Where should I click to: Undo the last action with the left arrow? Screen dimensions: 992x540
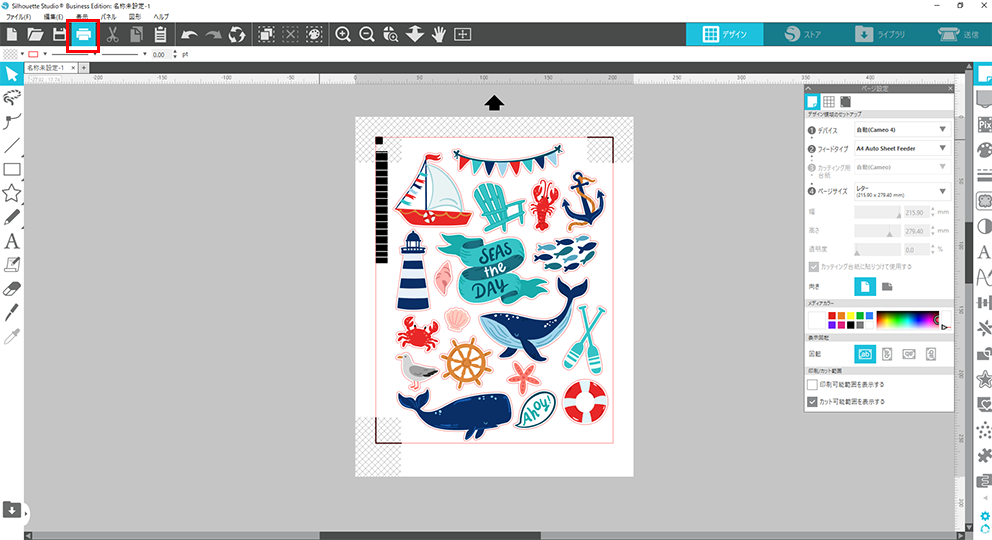coord(189,35)
